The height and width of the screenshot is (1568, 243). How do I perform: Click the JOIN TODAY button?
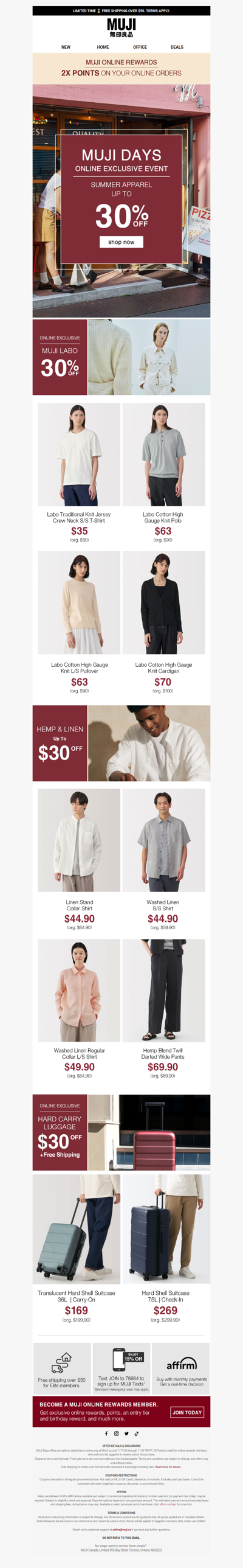point(187,1412)
